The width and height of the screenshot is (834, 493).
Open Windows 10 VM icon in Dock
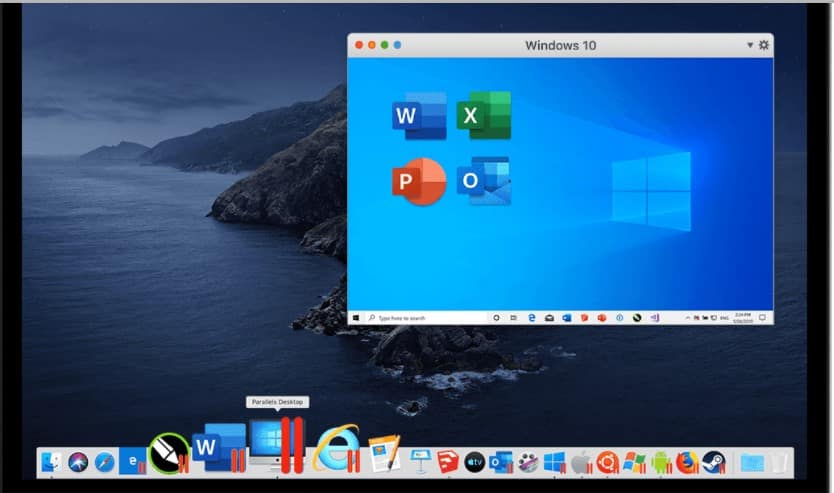pos(554,462)
